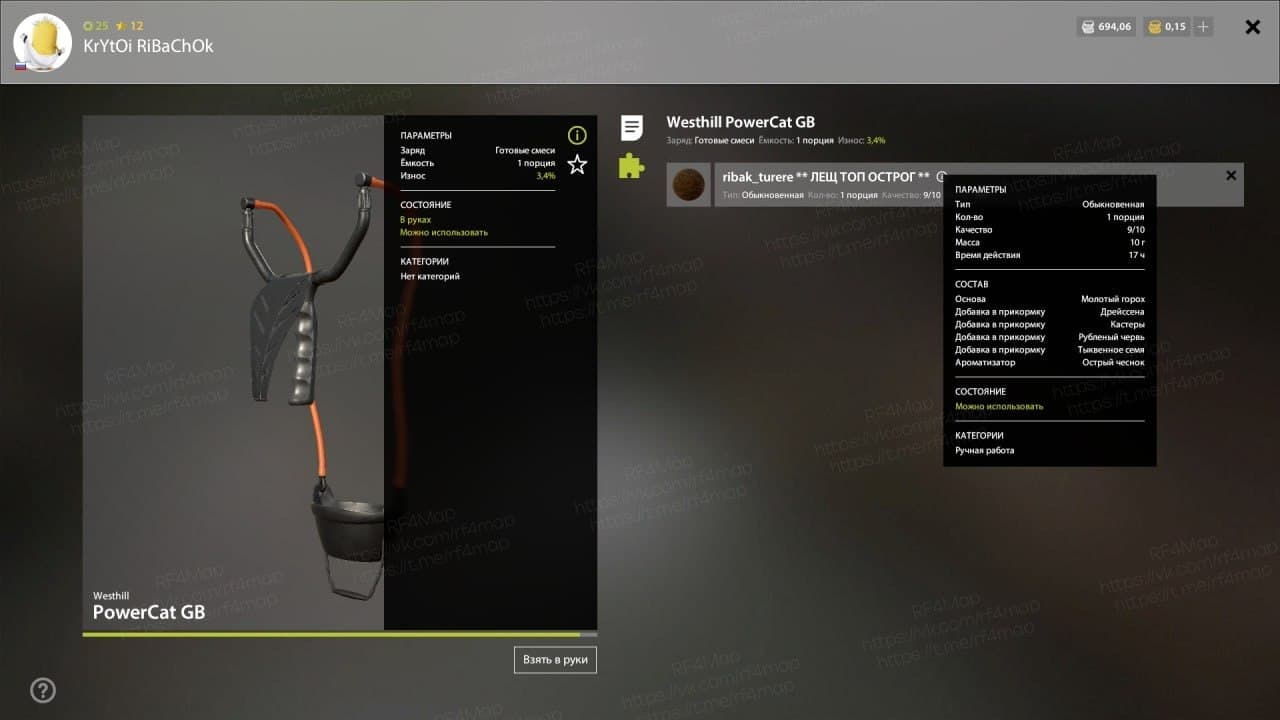The height and width of the screenshot is (720, 1280).
Task: Open the KrYtOi RiBaChOk avatar picture
Action: point(42,42)
